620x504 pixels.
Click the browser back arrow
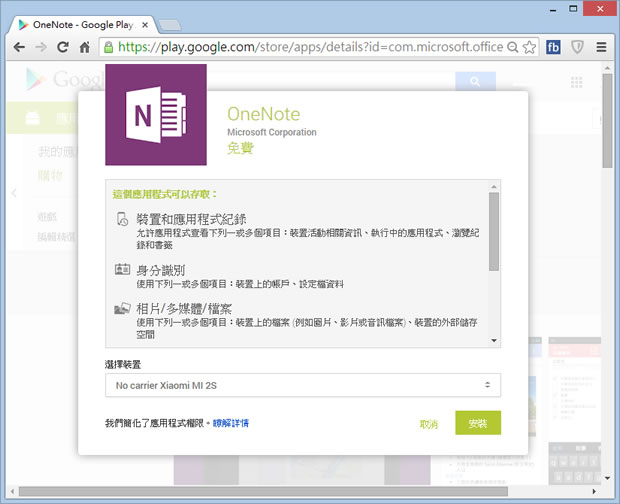tap(19, 46)
